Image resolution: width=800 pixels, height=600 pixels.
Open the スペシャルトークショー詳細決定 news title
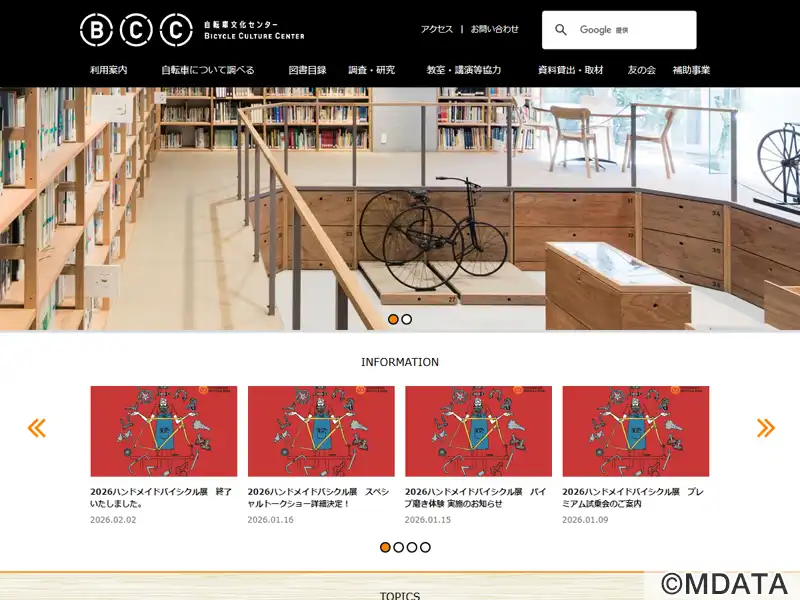tap(318, 497)
